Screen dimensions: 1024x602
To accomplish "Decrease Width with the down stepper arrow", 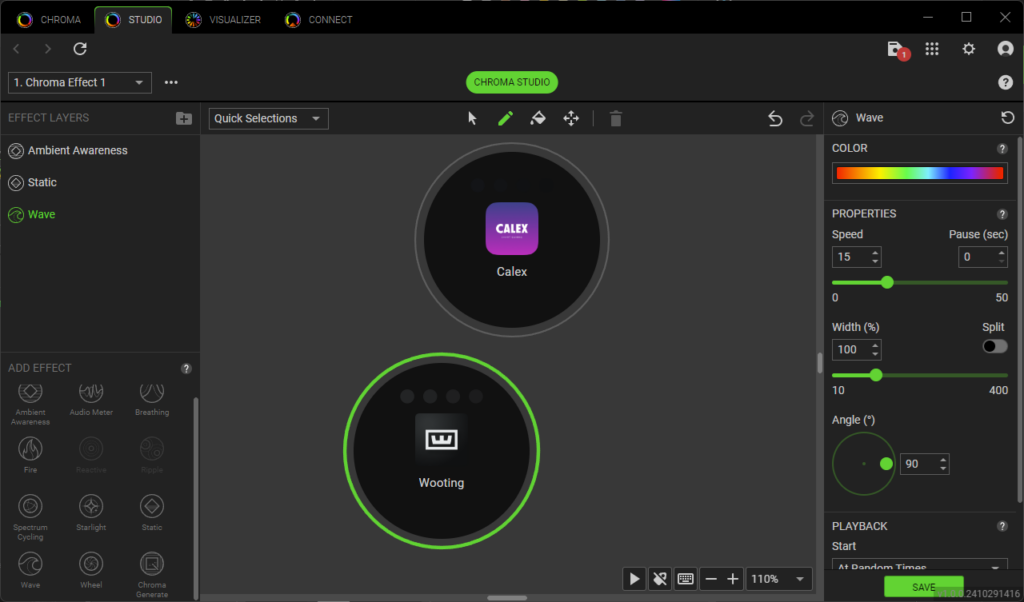I will (x=875, y=355).
